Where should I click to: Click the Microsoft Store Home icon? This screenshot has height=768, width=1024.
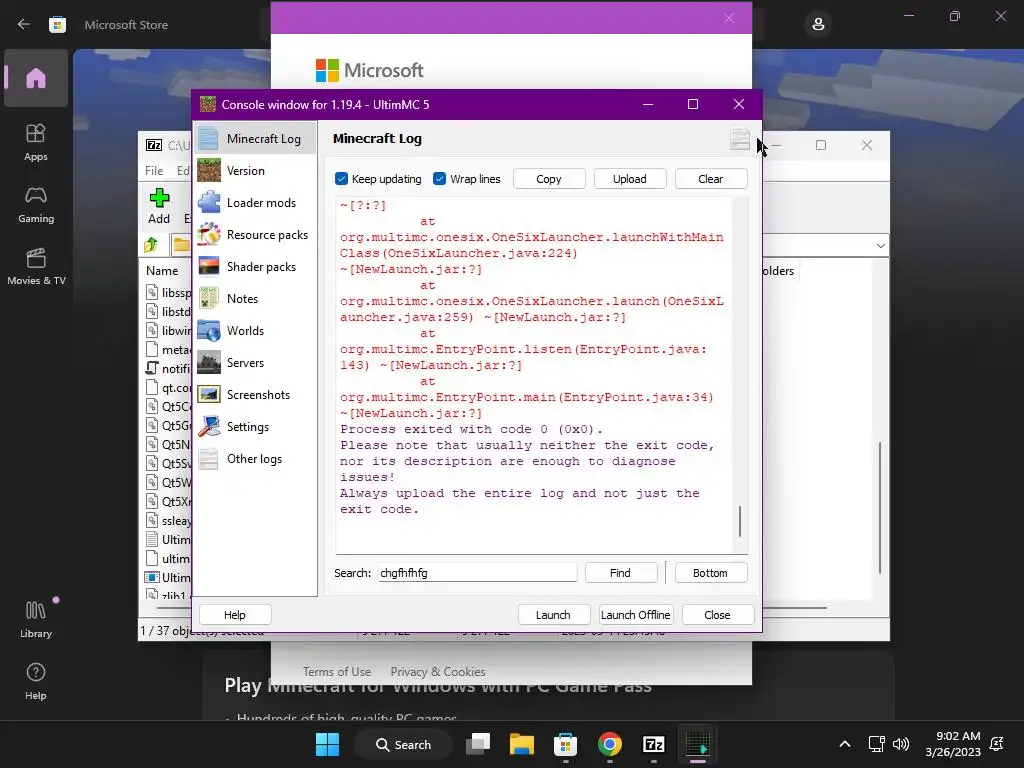[36, 78]
